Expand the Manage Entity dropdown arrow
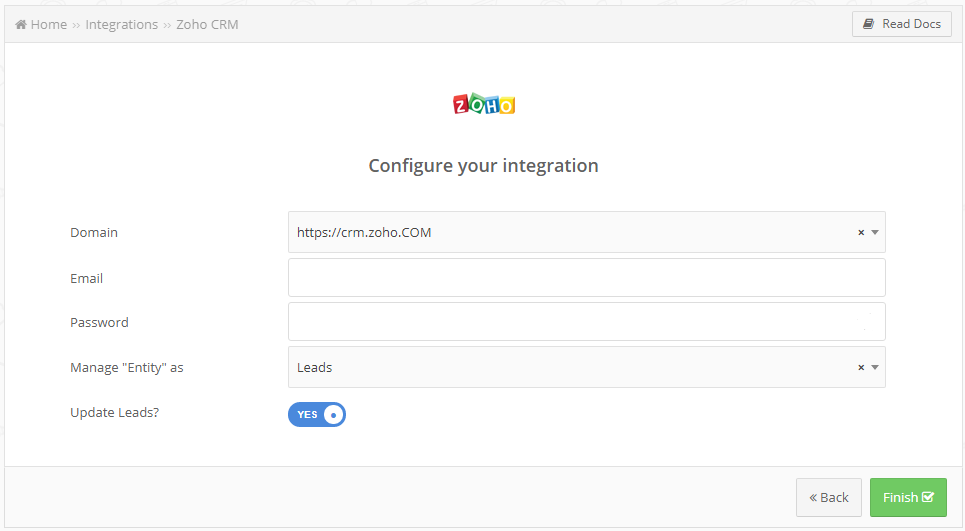Screen dimensions: 965x531 (875, 367)
